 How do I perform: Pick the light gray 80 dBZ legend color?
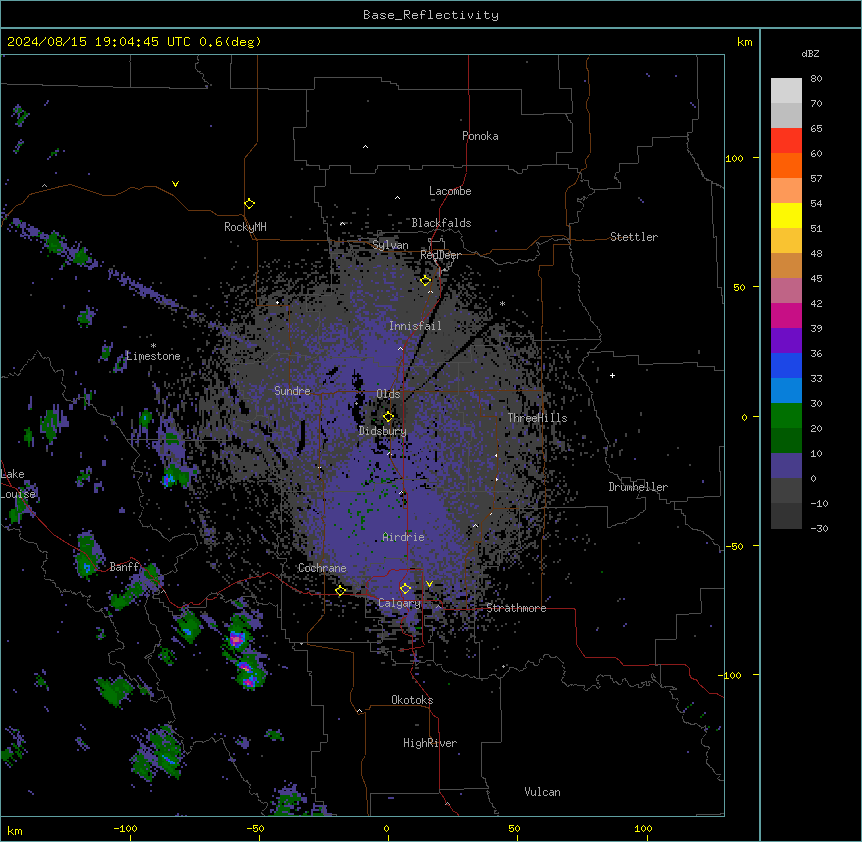[786, 90]
